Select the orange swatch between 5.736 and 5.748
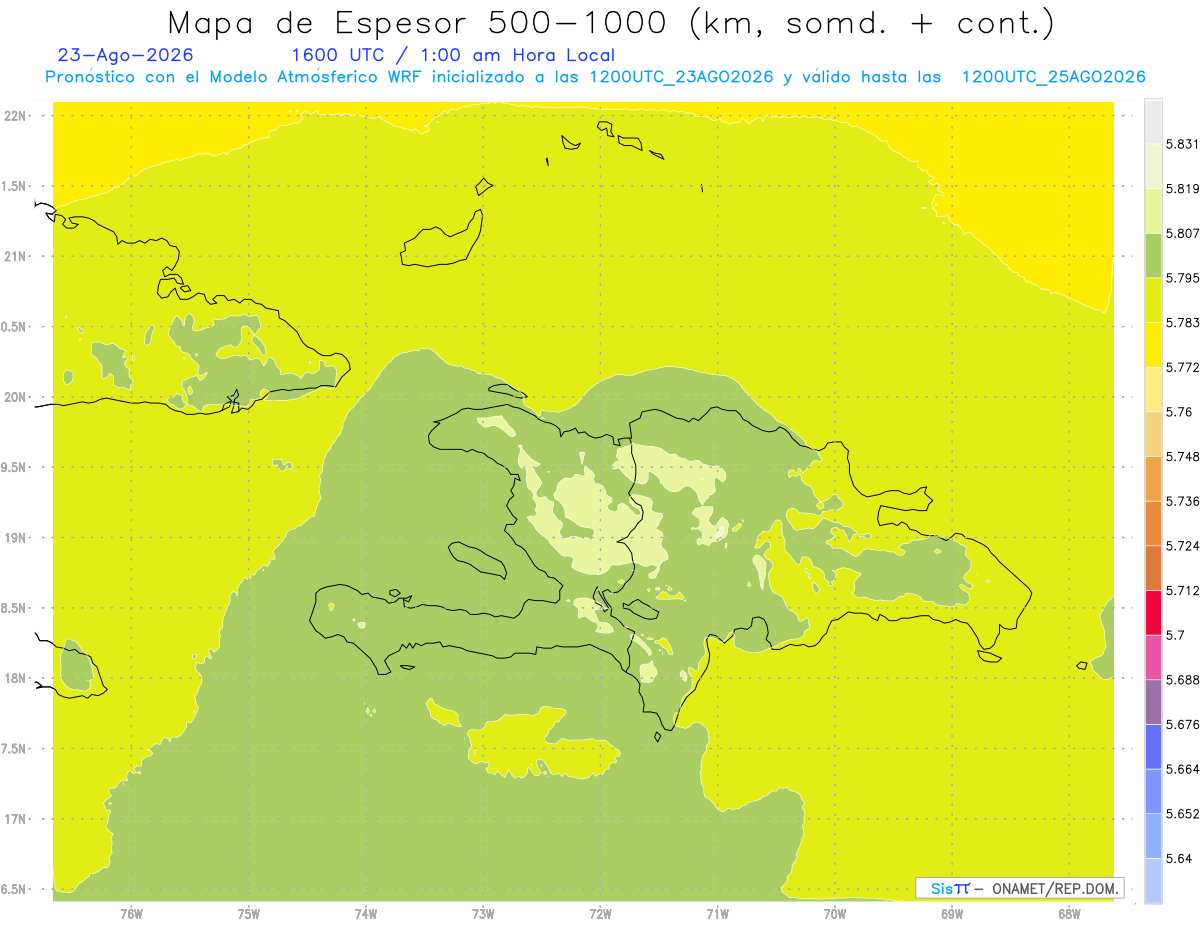The height and width of the screenshot is (927, 1200). pyautogui.click(x=1153, y=479)
